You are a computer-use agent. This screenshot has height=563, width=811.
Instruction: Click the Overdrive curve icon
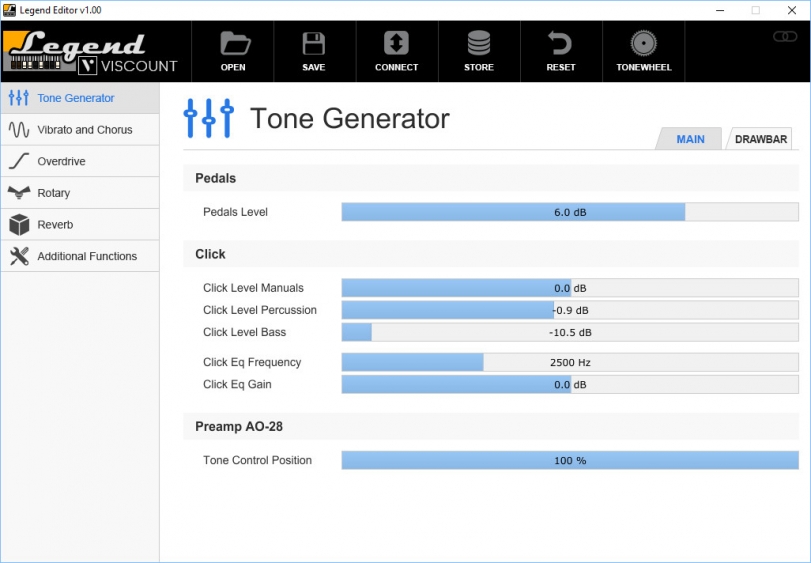[x=19, y=161]
